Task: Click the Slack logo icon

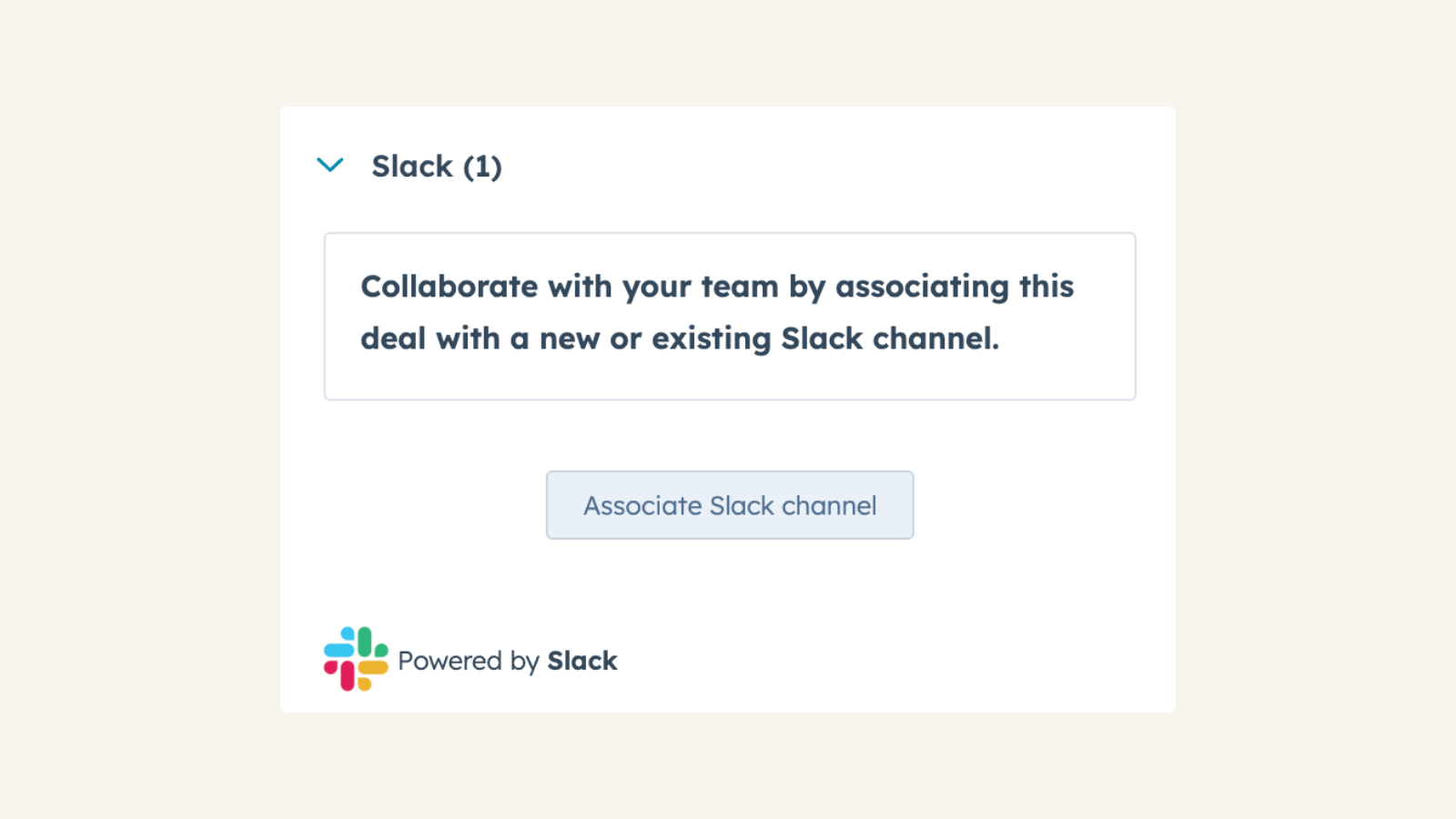Action: point(355,659)
